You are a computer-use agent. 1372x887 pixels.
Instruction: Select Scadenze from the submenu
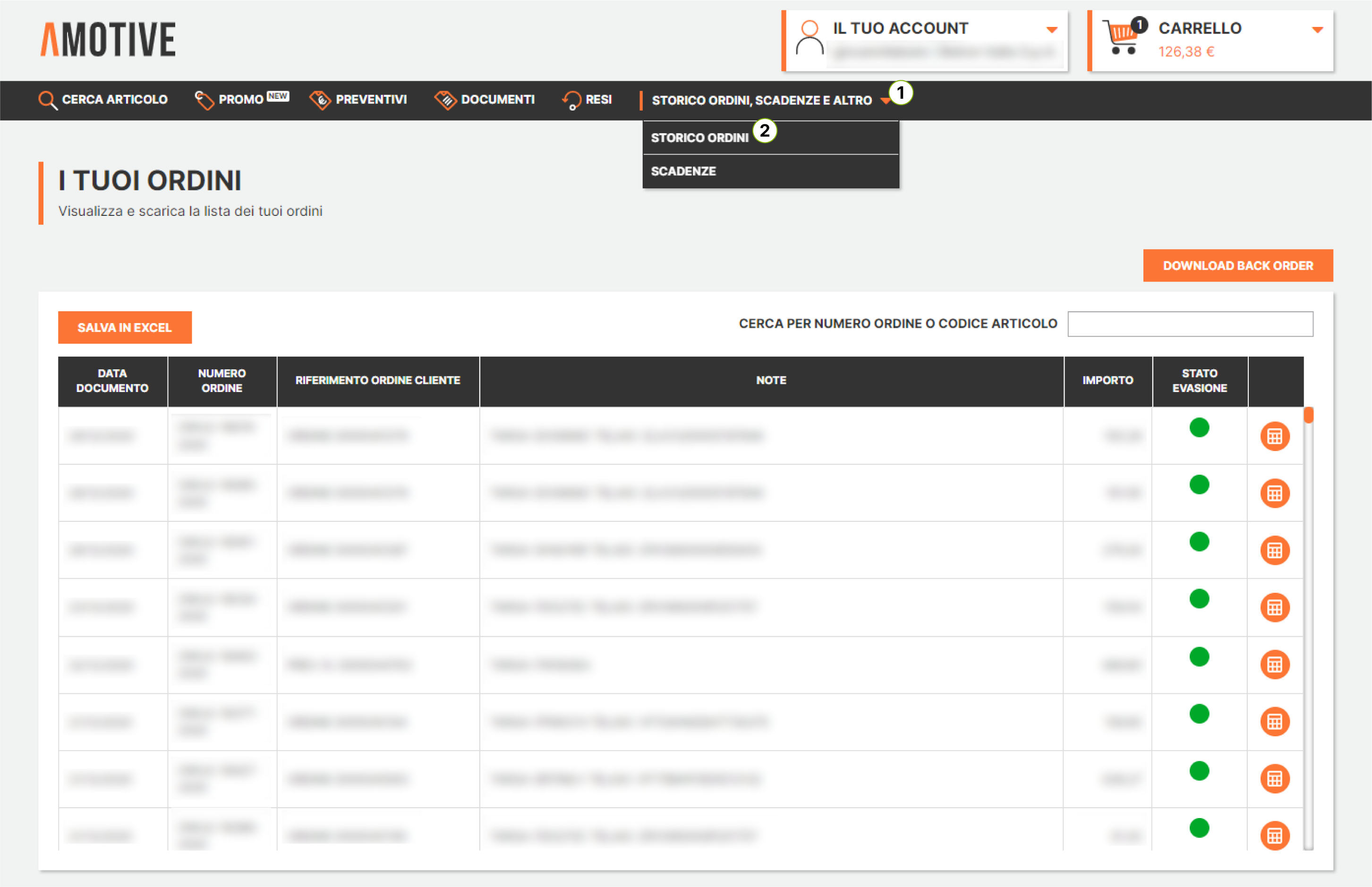coord(683,171)
